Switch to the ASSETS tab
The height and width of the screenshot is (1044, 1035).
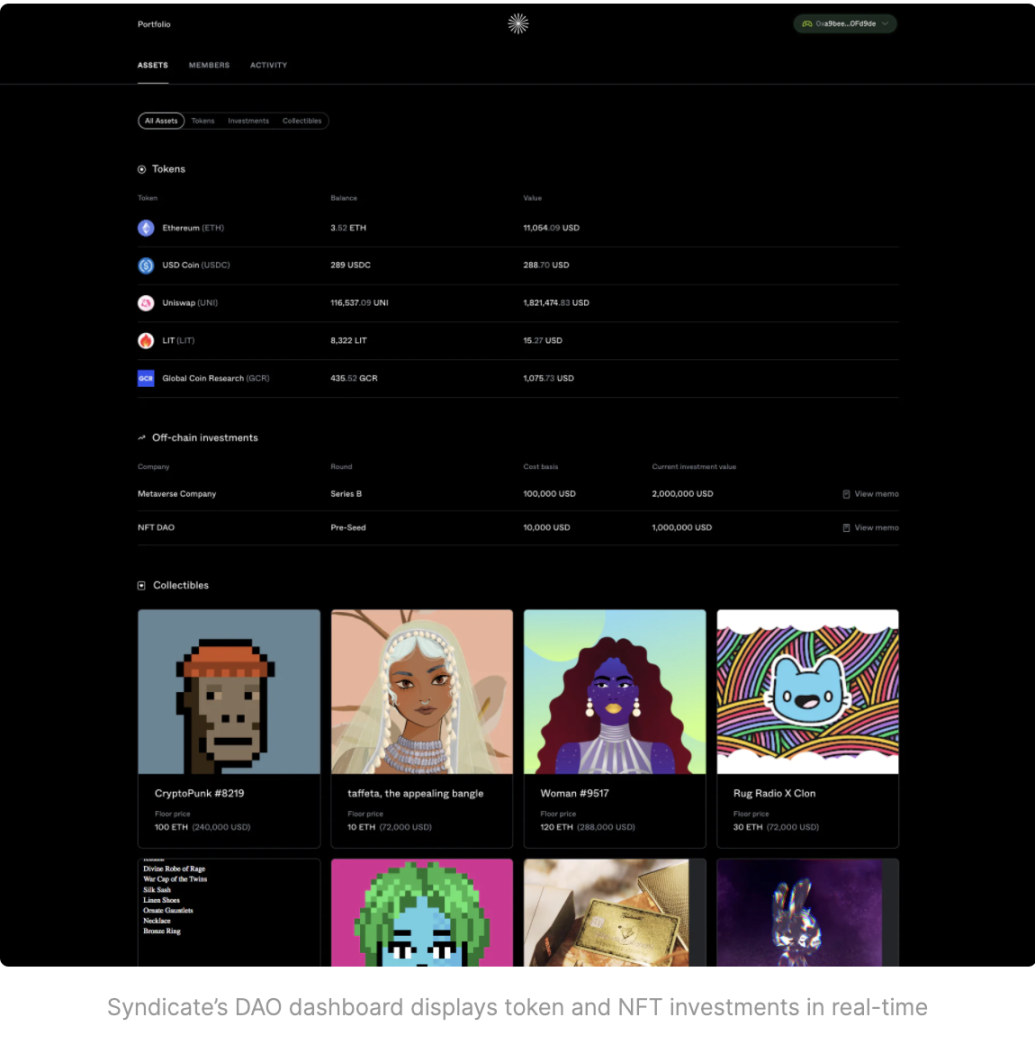(x=153, y=65)
